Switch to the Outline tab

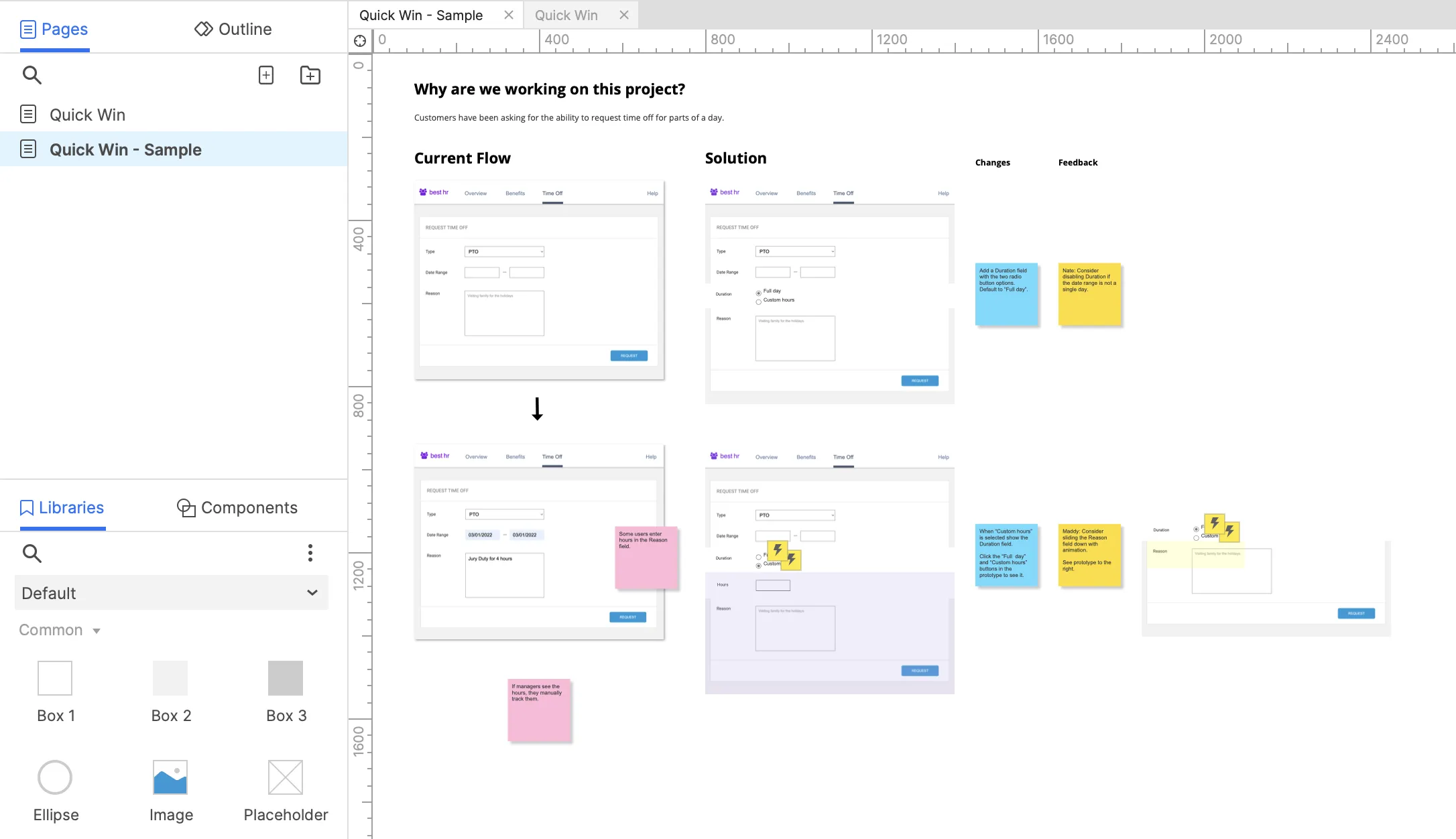[233, 29]
